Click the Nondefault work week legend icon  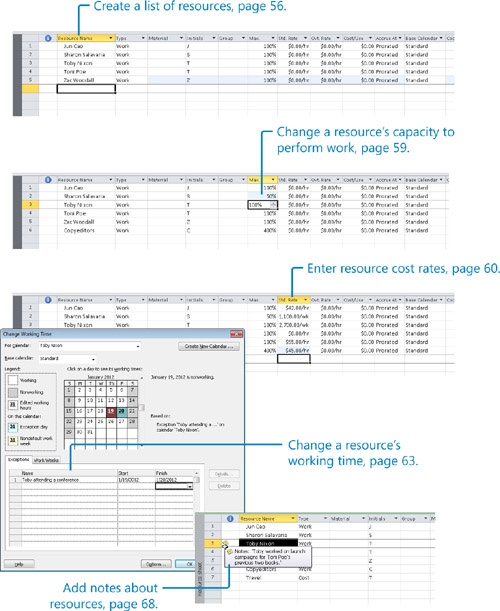pos(13,440)
